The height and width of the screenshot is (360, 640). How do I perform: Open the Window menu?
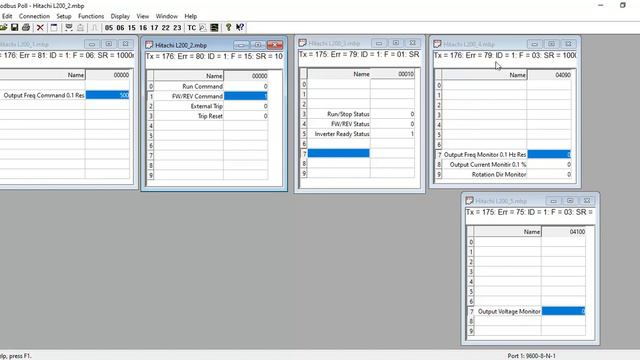167,16
